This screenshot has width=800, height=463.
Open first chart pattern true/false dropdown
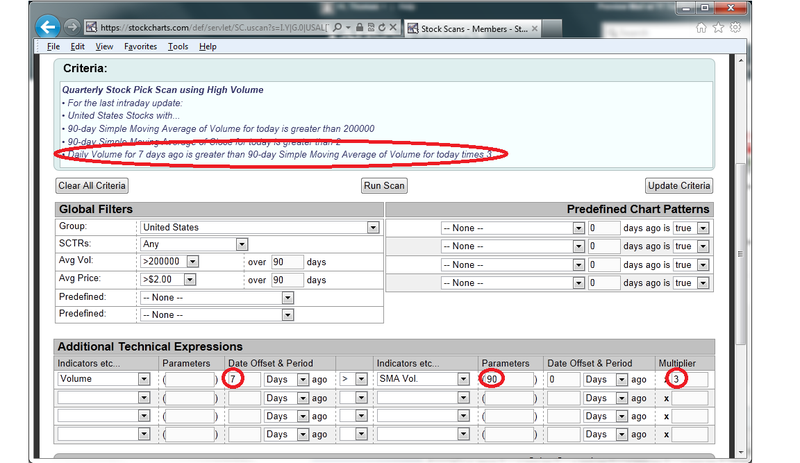click(x=691, y=228)
